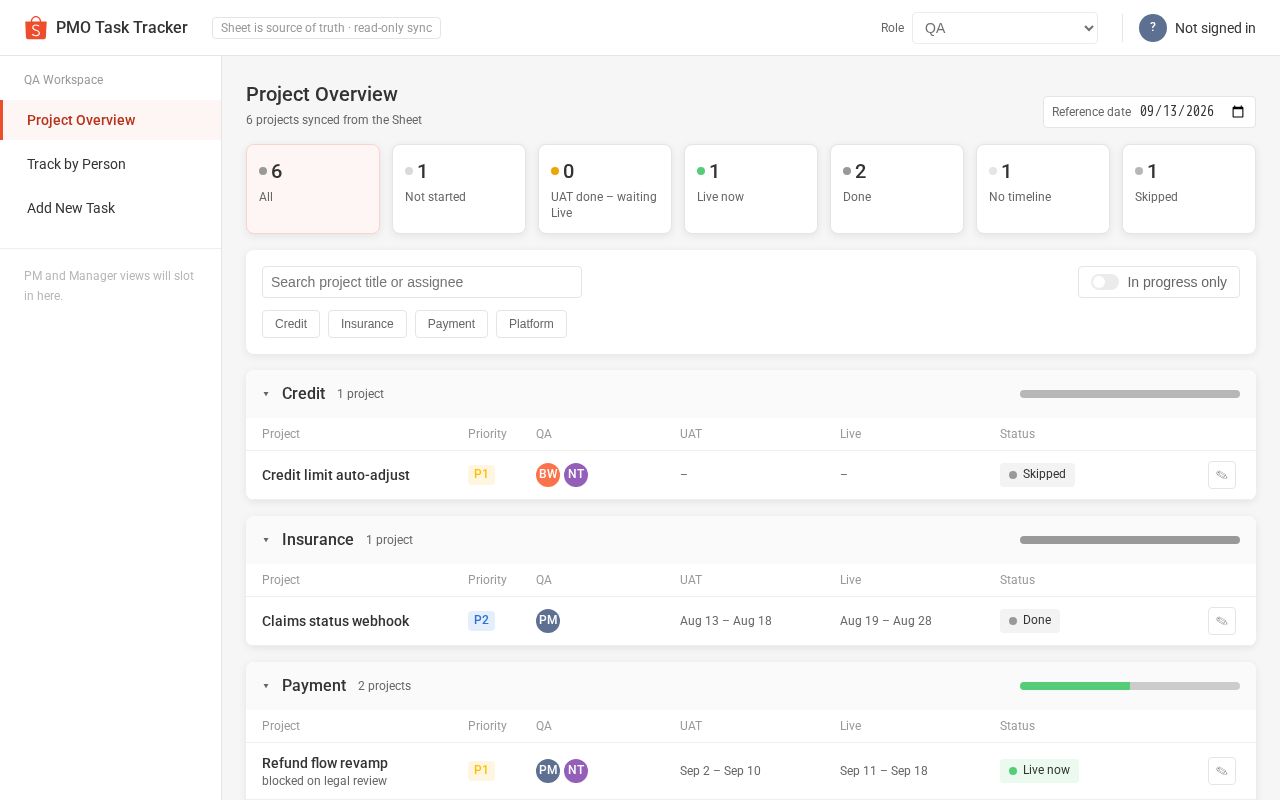This screenshot has height=800, width=1280.
Task: Click the Not signed in label
Action: point(1215,28)
